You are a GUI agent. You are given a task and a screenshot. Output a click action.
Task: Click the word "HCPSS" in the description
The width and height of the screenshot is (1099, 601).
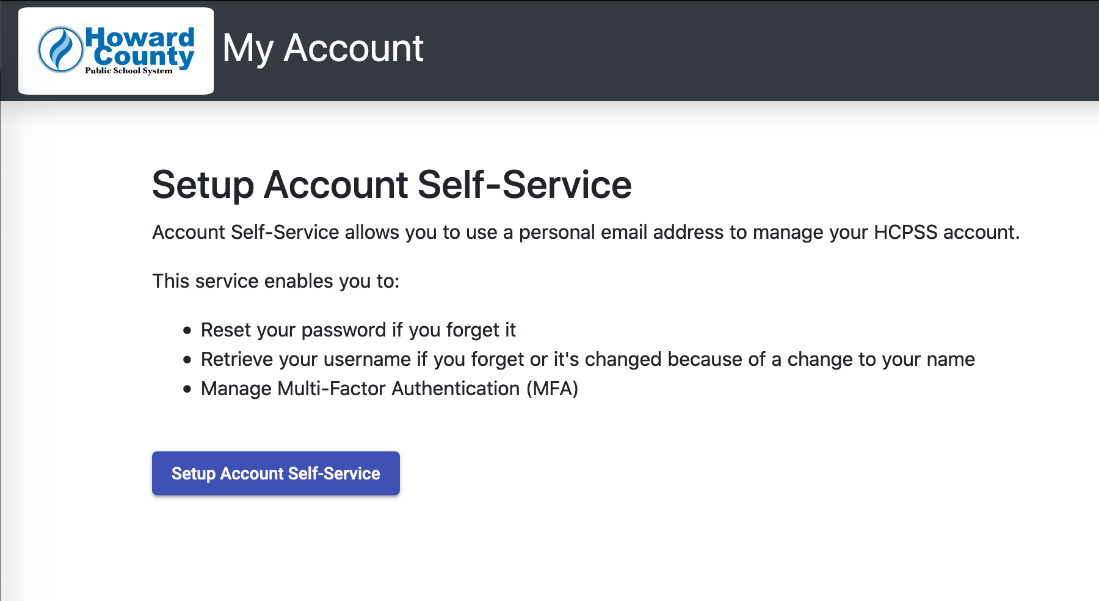click(x=905, y=232)
